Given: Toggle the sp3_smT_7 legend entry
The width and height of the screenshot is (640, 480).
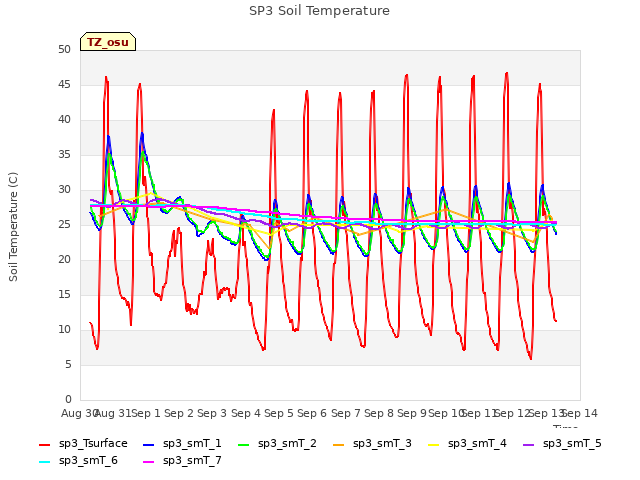Looking at the screenshot, I should (x=182, y=461).
